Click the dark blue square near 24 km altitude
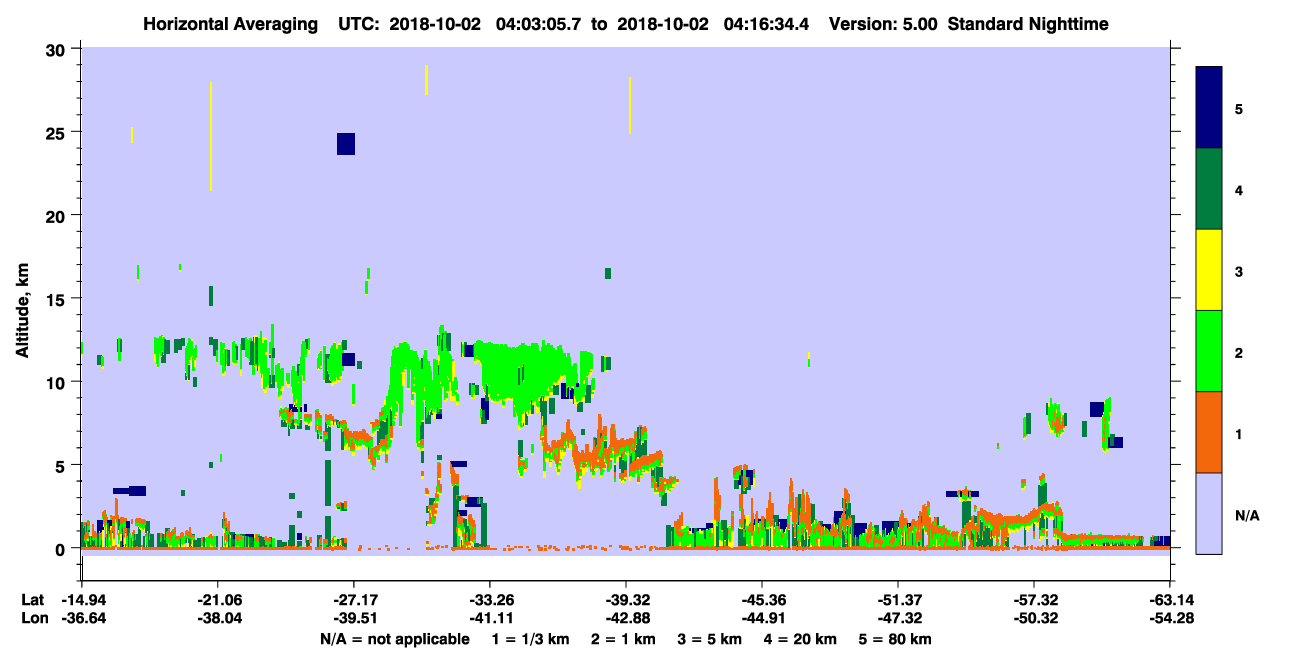 pyautogui.click(x=346, y=144)
